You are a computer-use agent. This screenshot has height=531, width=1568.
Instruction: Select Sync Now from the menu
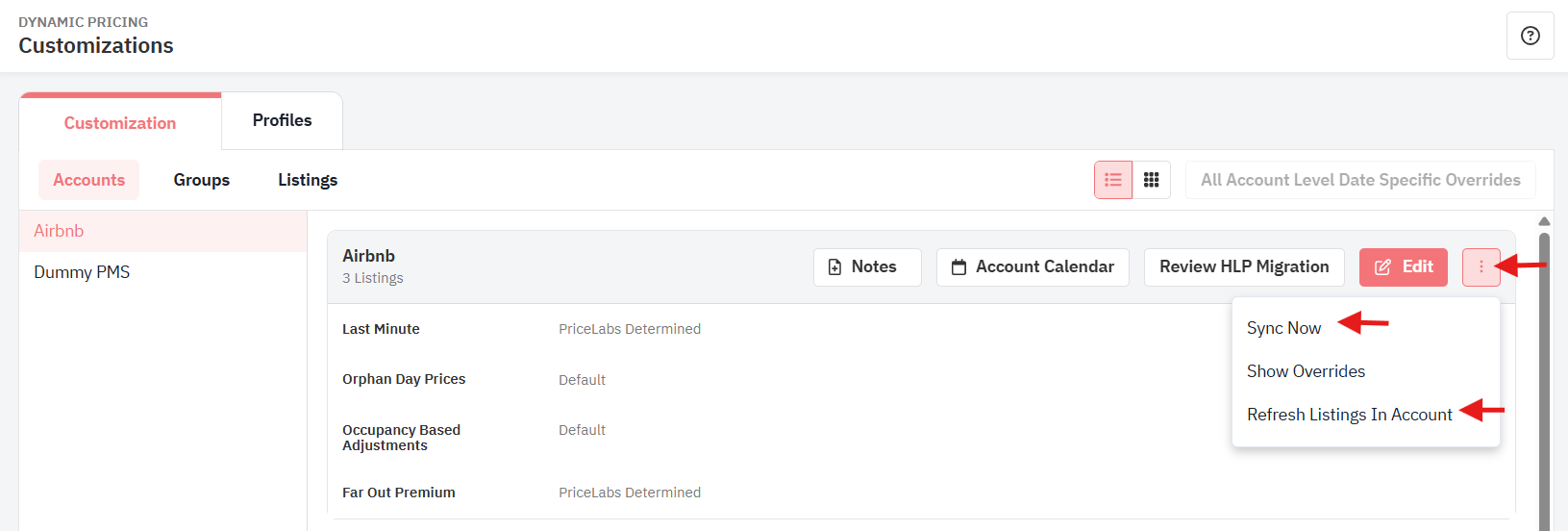pos(1283,328)
